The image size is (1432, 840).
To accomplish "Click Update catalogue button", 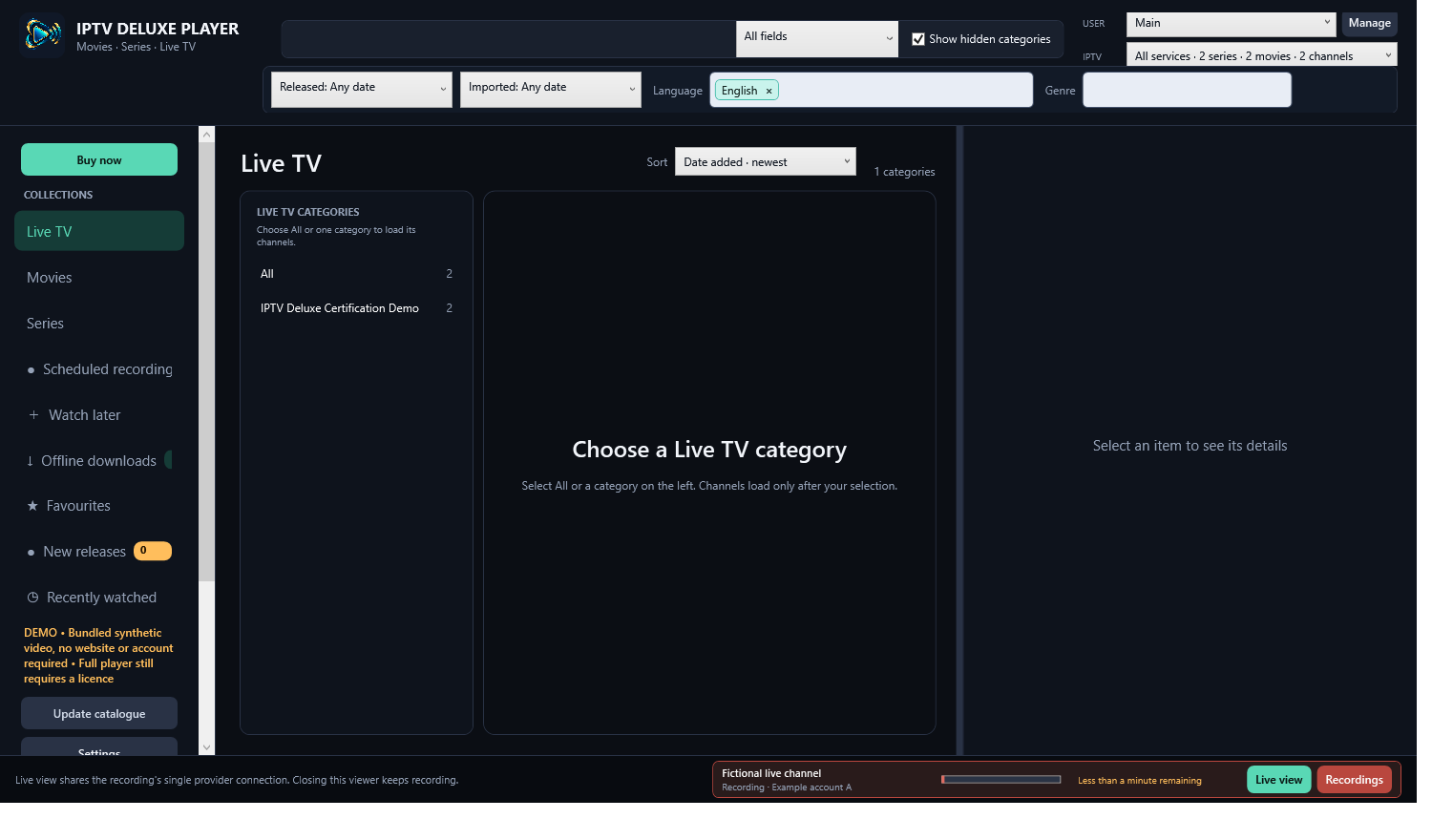I will [99, 713].
